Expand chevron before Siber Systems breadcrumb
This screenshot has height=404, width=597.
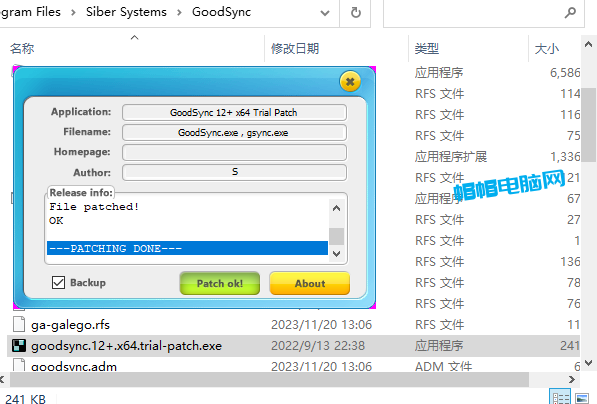pos(73,13)
